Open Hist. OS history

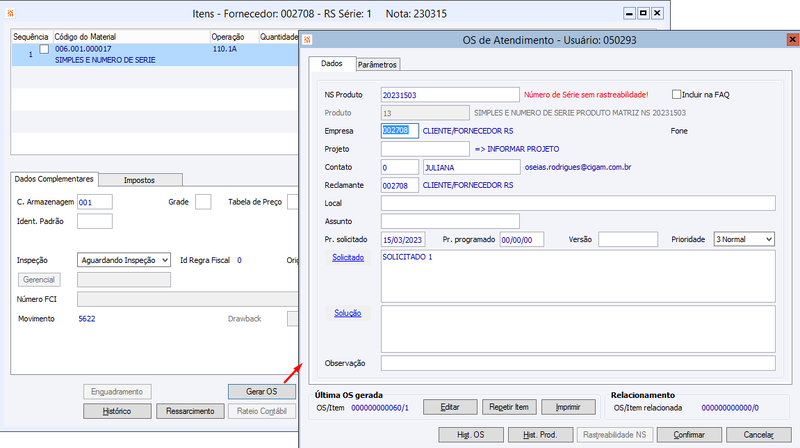[470, 435]
